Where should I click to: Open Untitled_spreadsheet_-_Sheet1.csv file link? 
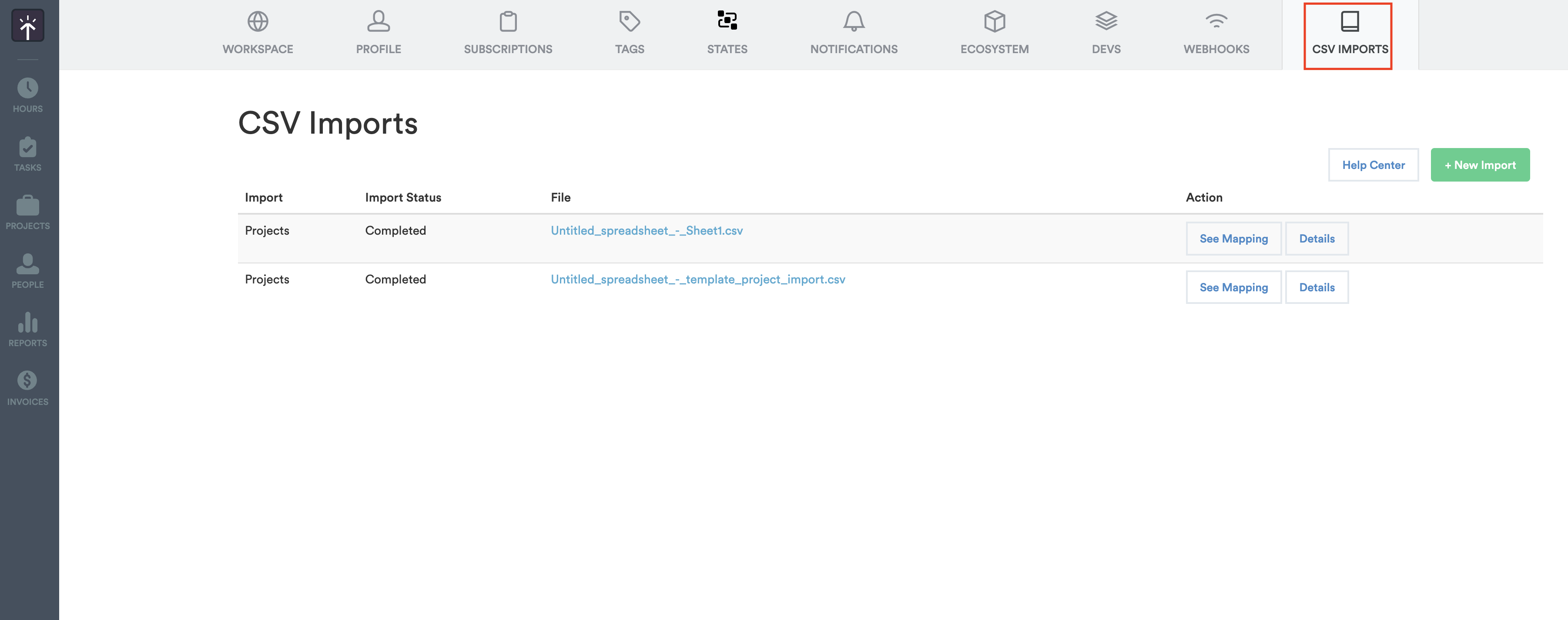click(647, 230)
